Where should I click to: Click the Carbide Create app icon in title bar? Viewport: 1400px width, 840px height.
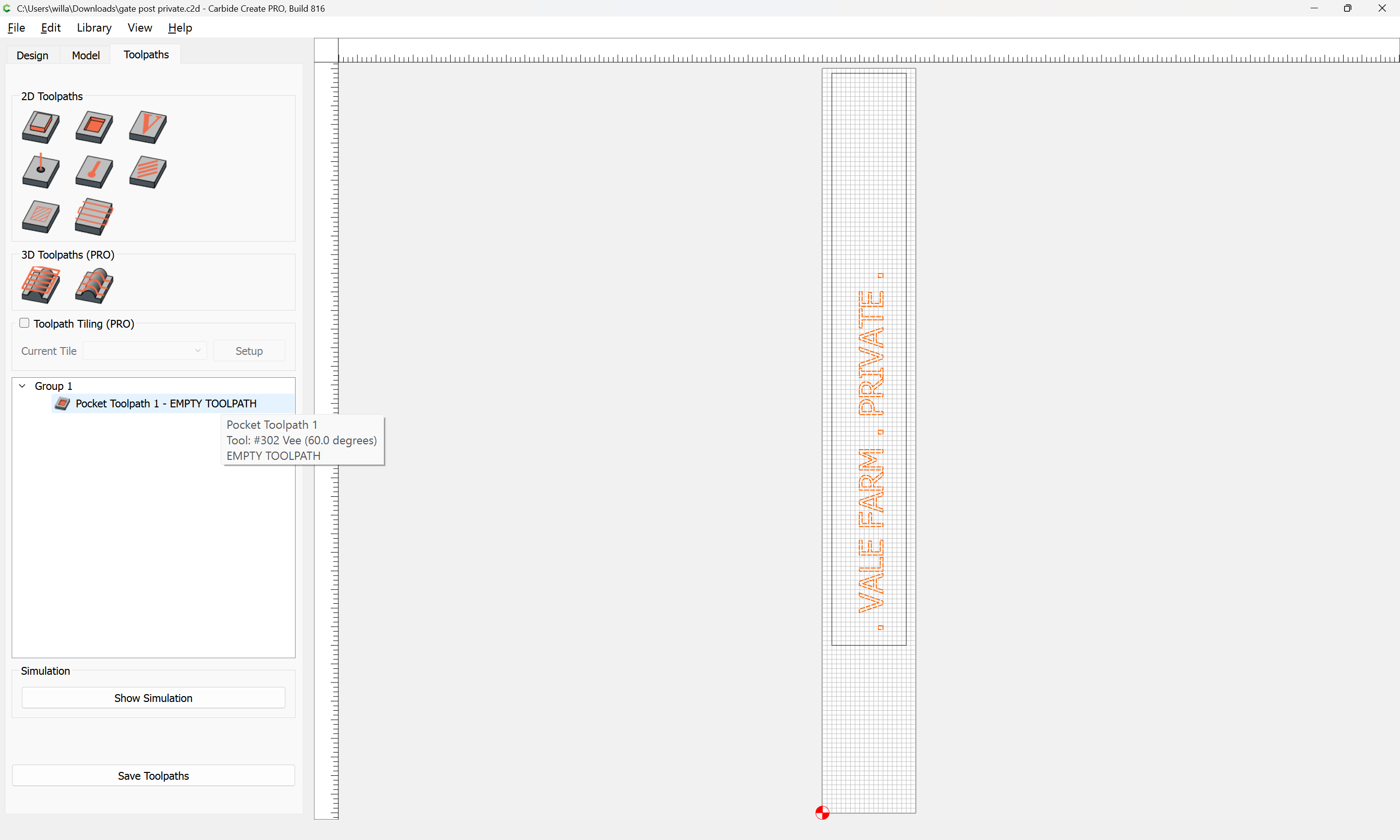pyautogui.click(x=7, y=8)
